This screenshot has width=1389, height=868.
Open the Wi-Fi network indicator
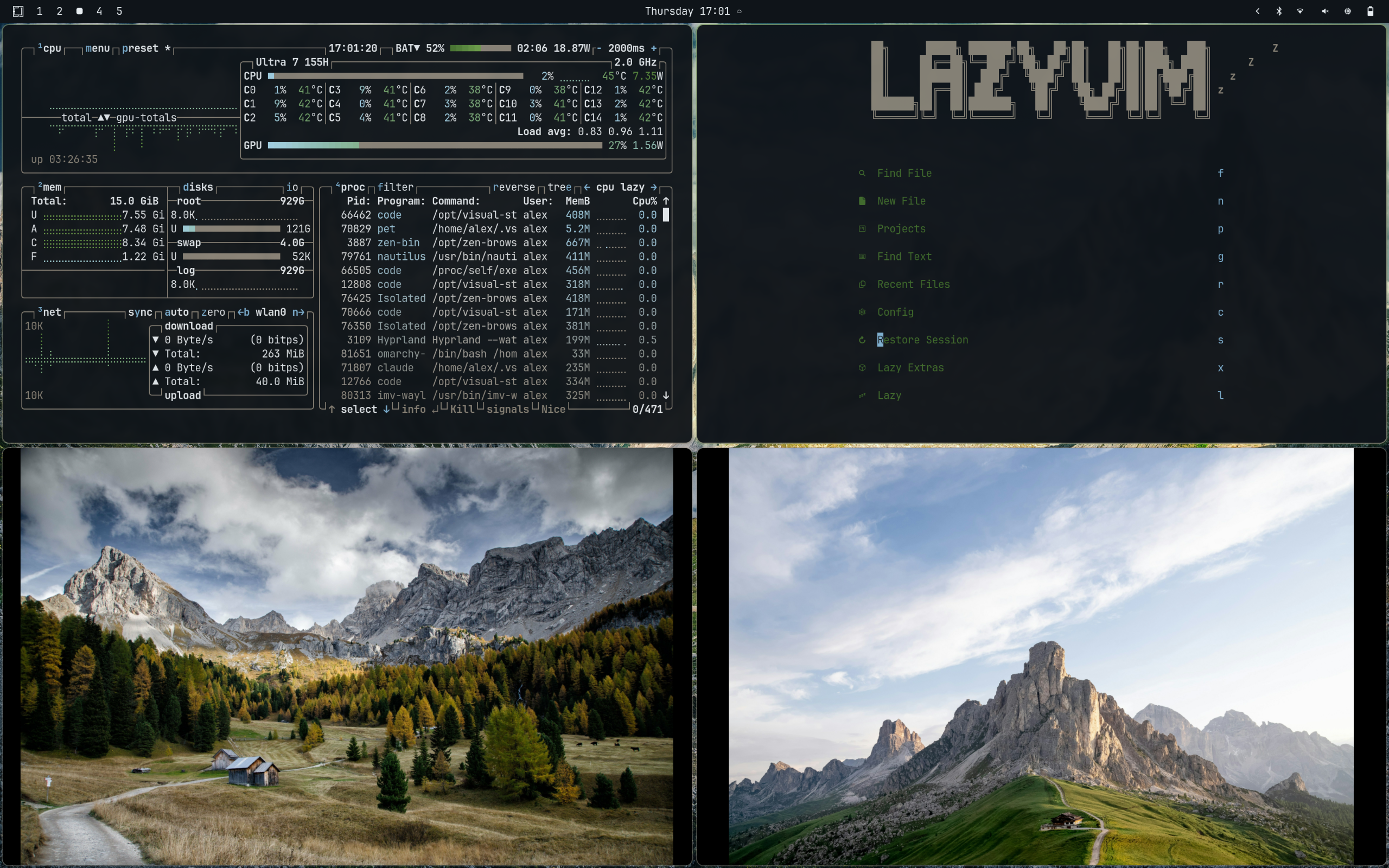tap(1300, 11)
